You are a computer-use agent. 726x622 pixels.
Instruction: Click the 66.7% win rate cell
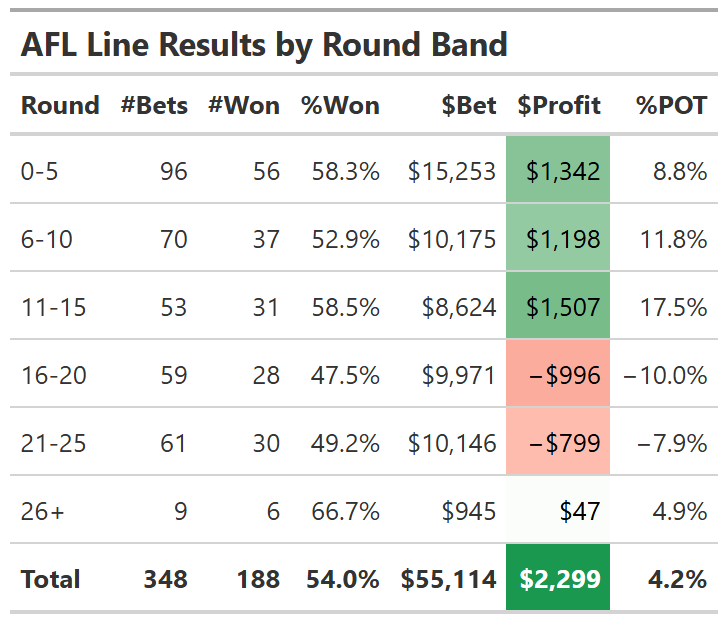coord(345,511)
